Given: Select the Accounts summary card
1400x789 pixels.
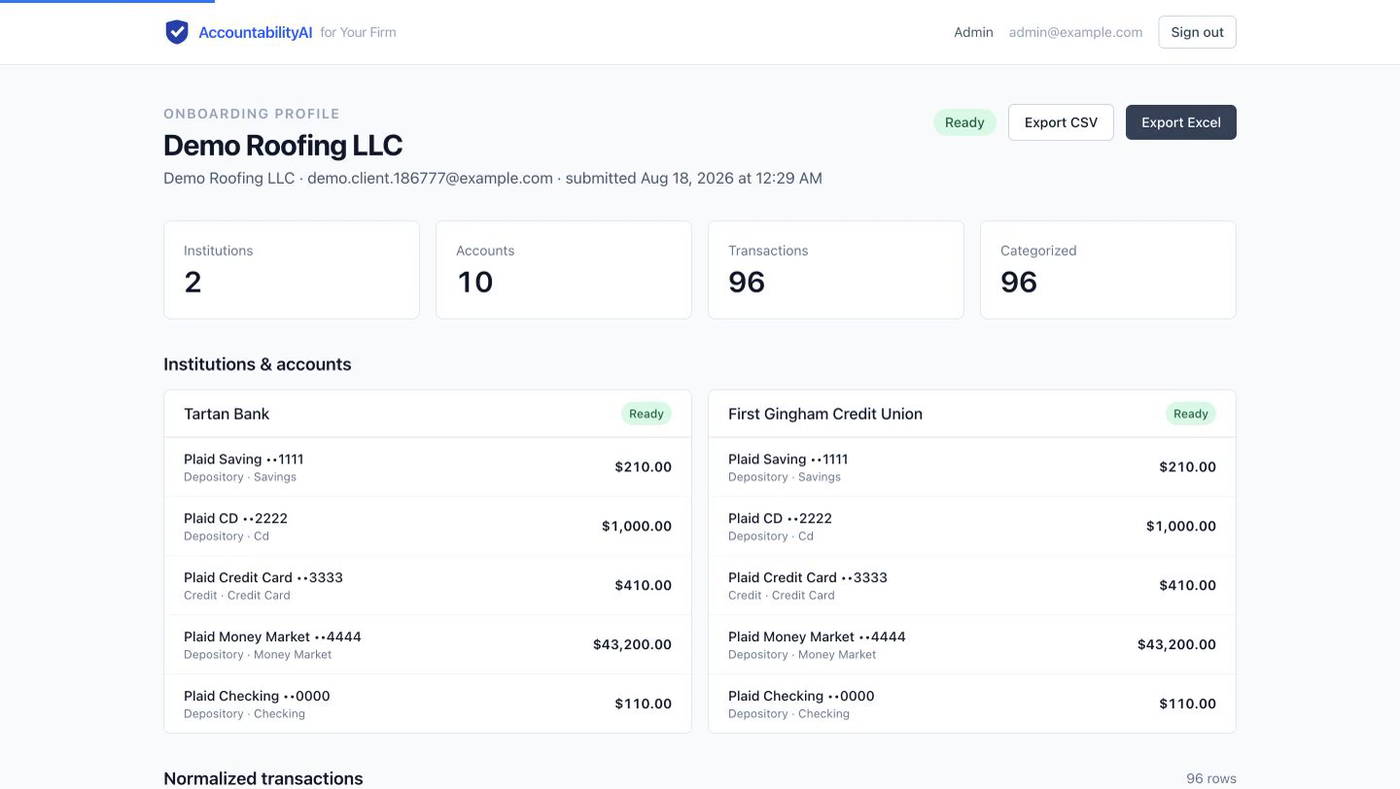Looking at the screenshot, I should pyautogui.click(x=563, y=270).
